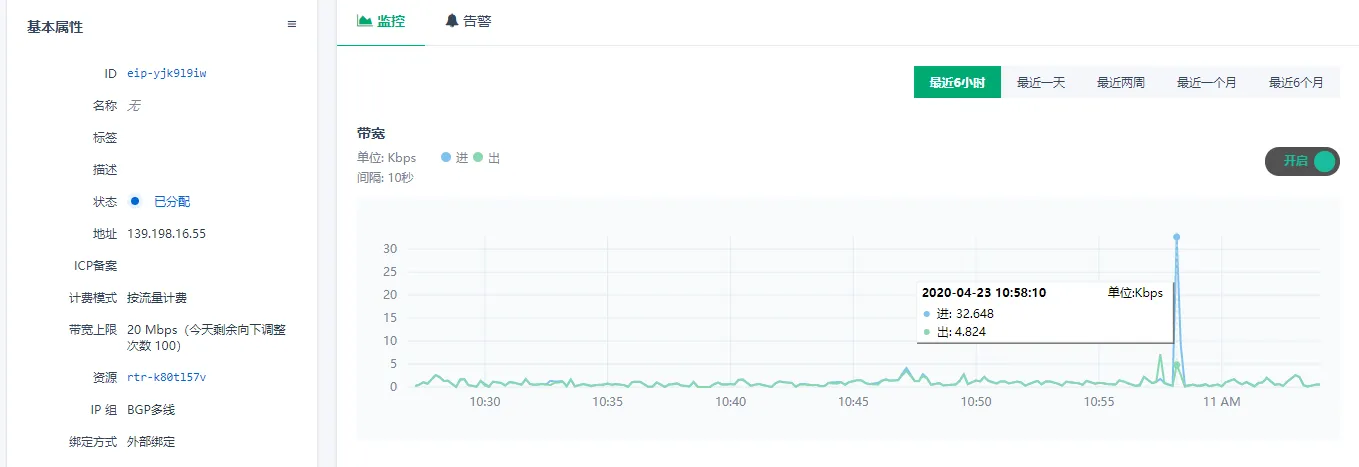1359x467 pixels.
Task: Switch time range to 最近一天
Action: [1041, 83]
